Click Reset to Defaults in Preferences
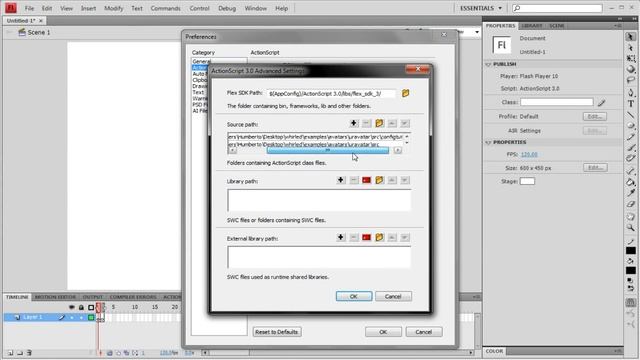This screenshot has width=640, height=360. tap(277, 332)
